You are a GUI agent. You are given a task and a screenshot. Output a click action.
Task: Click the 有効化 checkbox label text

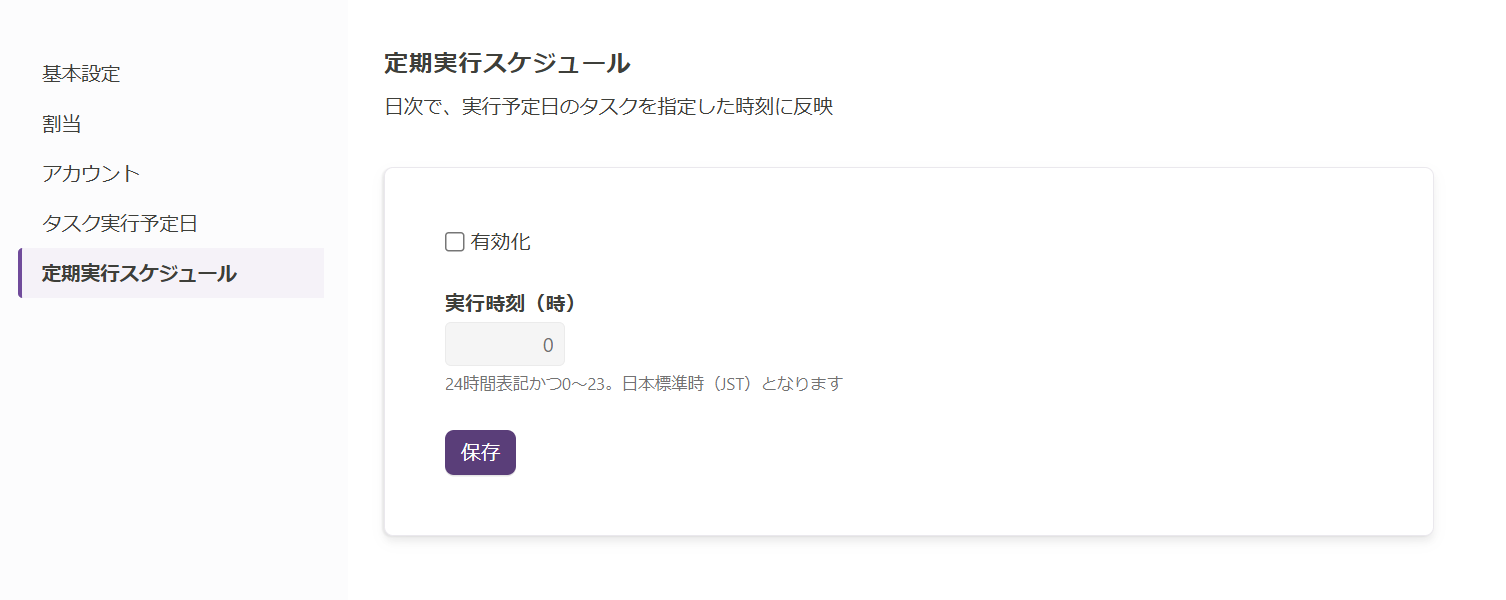[500, 242]
